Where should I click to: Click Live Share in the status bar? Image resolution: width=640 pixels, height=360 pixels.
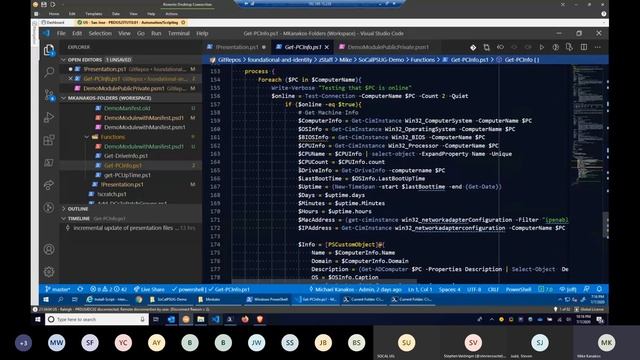click(x=149, y=289)
